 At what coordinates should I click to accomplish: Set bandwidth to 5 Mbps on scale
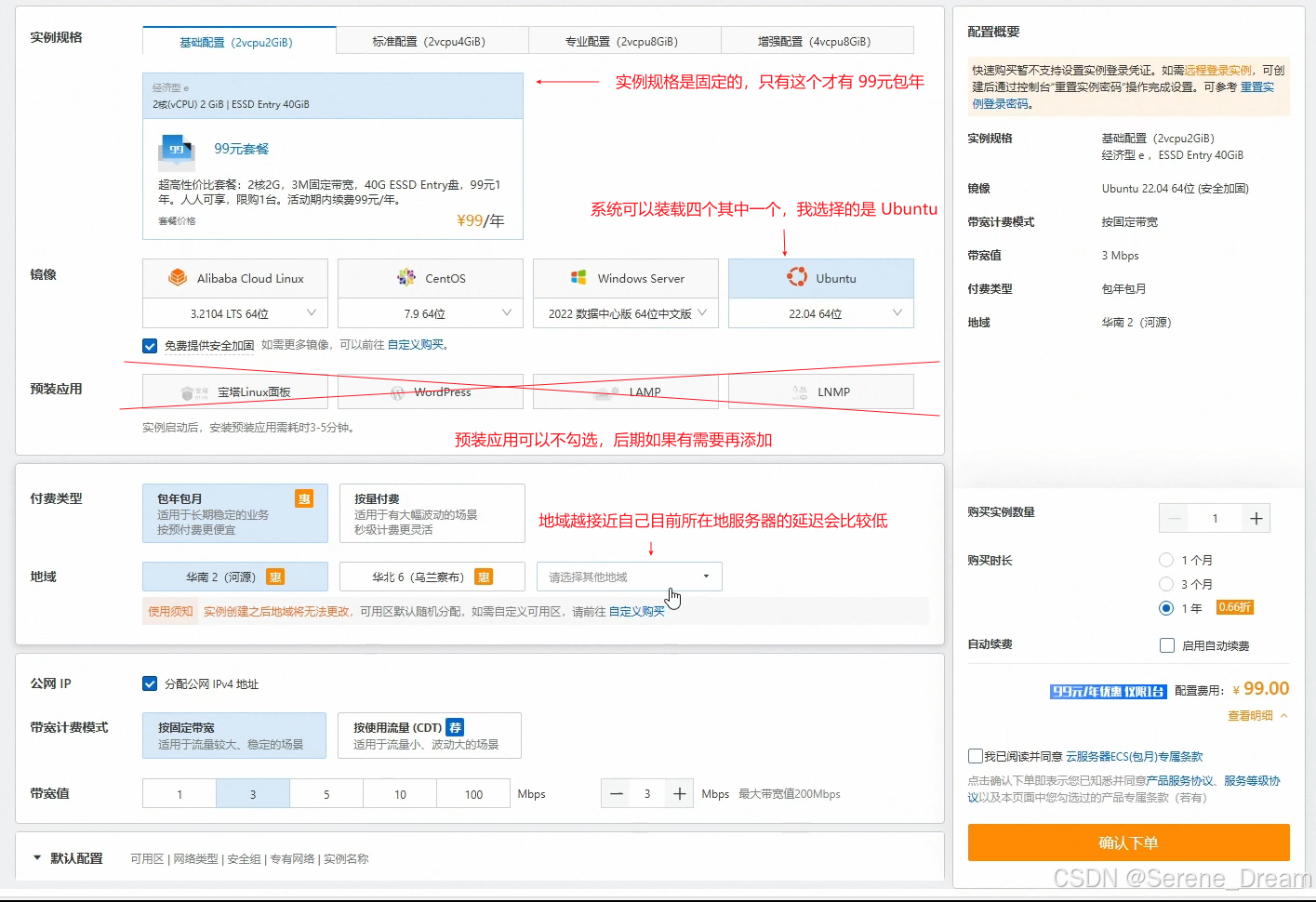[326, 794]
